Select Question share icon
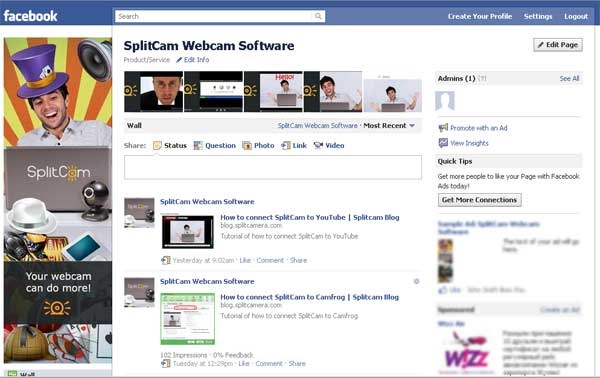Viewport: 600px width, 378px height. tap(198, 145)
